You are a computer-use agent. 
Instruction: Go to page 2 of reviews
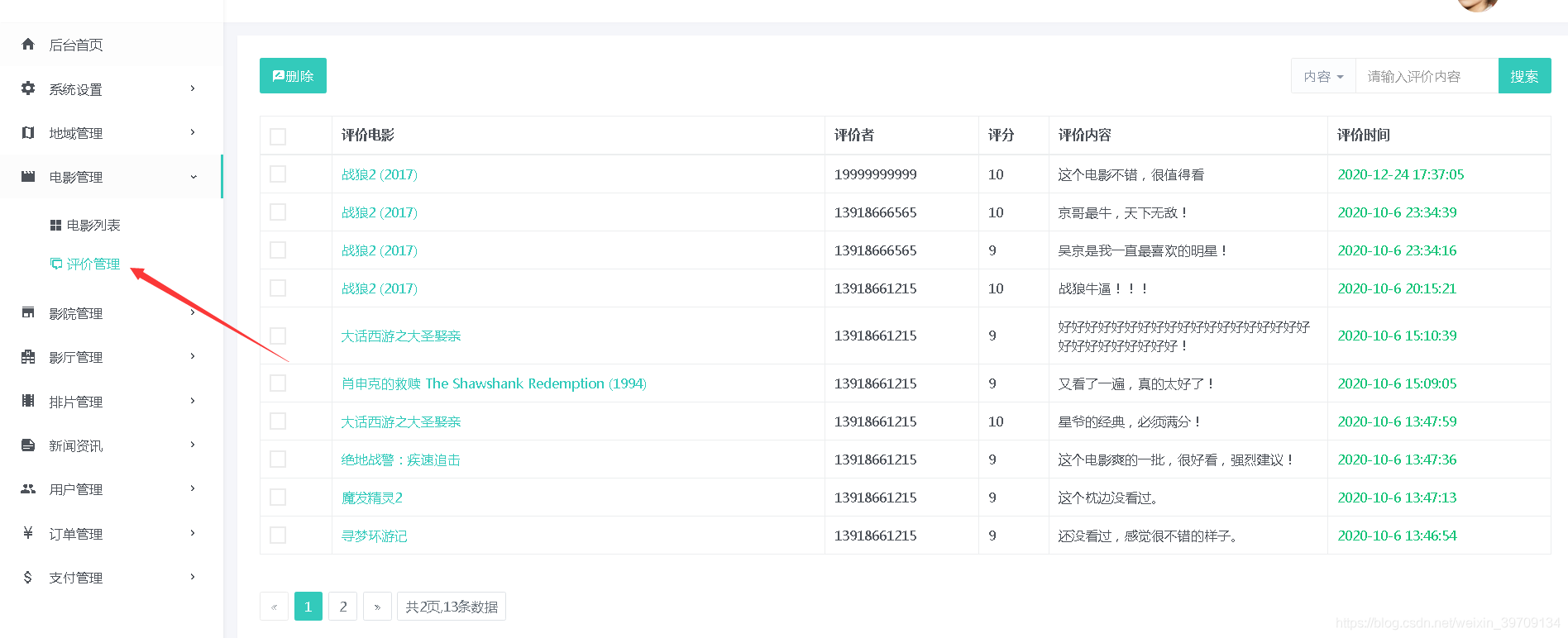(x=343, y=607)
